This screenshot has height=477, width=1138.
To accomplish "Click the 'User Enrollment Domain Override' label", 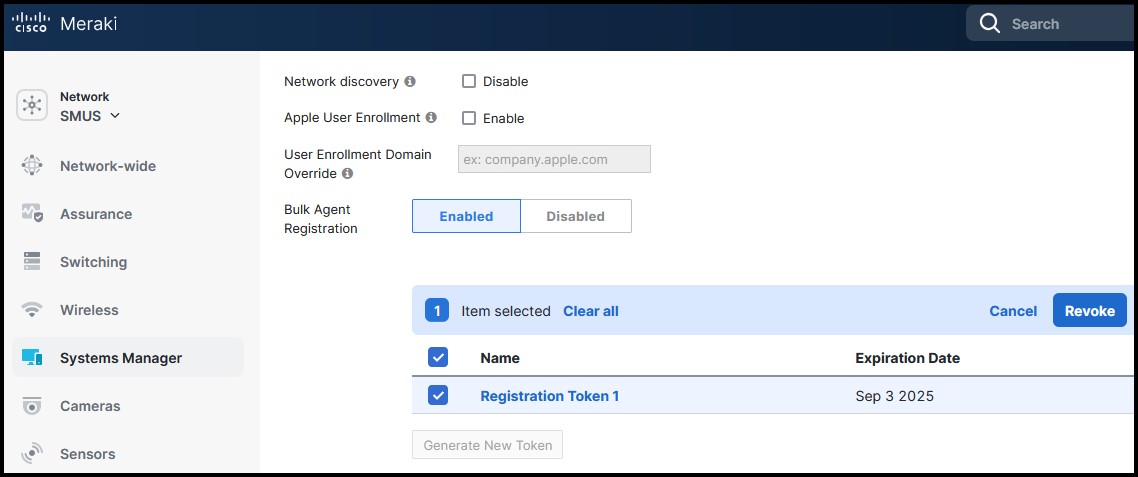I will pyautogui.click(x=358, y=164).
